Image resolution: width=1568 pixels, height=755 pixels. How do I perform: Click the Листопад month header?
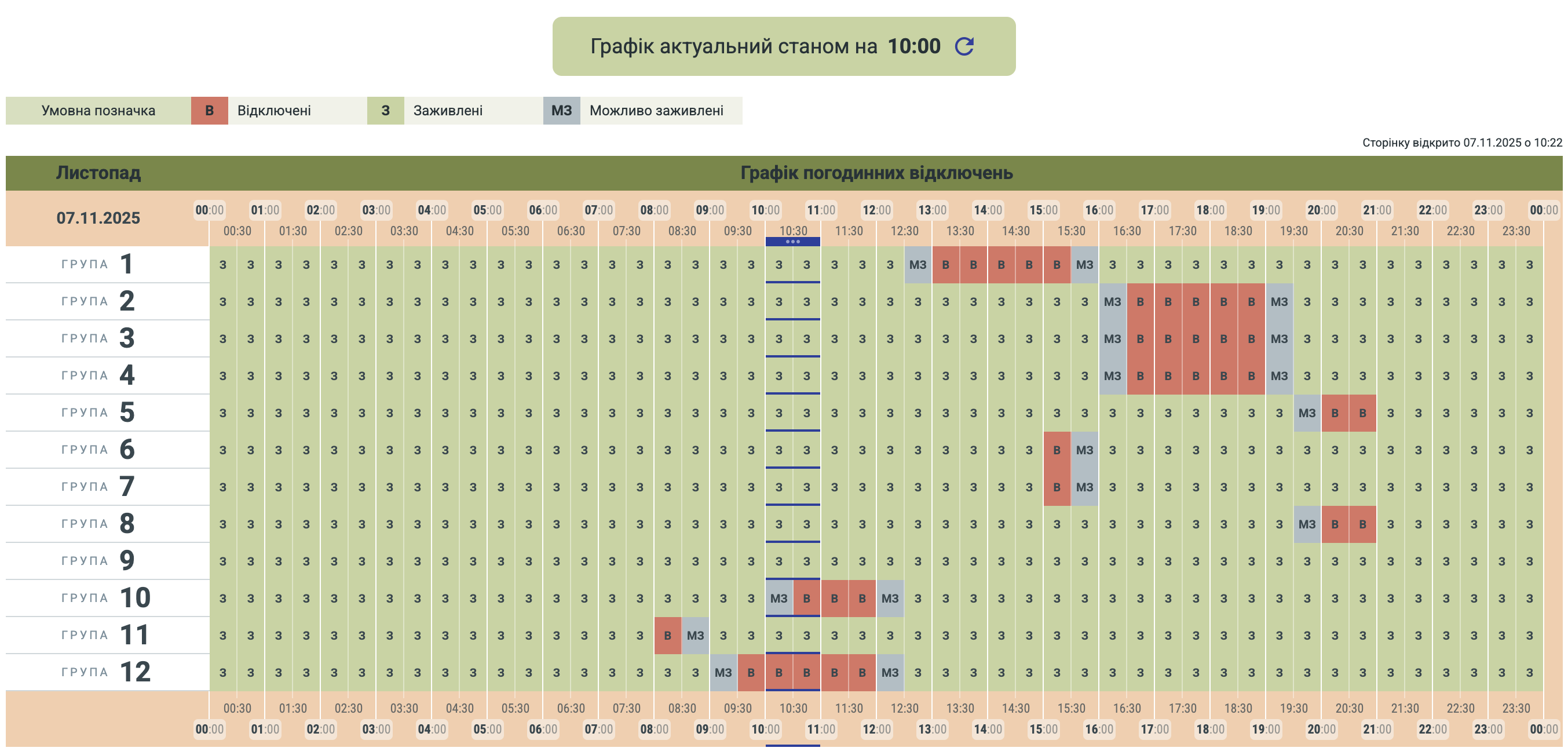98,173
